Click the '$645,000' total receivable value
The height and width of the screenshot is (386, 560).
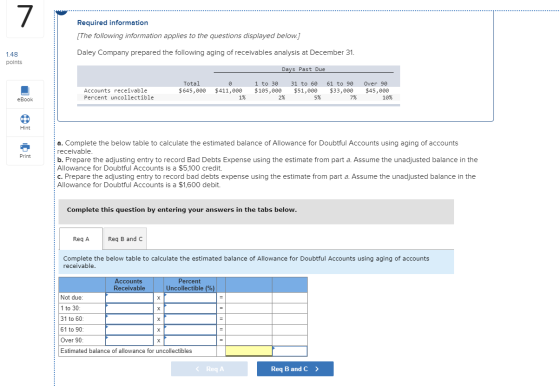pyautogui.click(x=192, y=91)
